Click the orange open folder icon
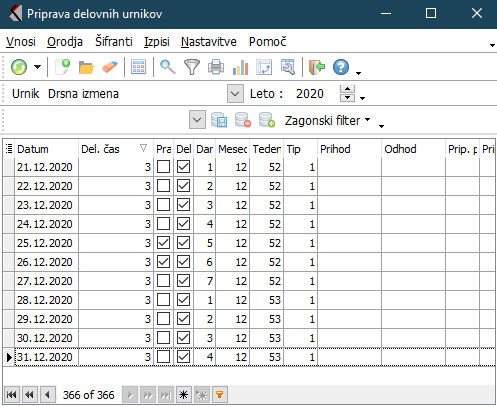Viewport: 497px width, 407px height. (x=86, y=67)
